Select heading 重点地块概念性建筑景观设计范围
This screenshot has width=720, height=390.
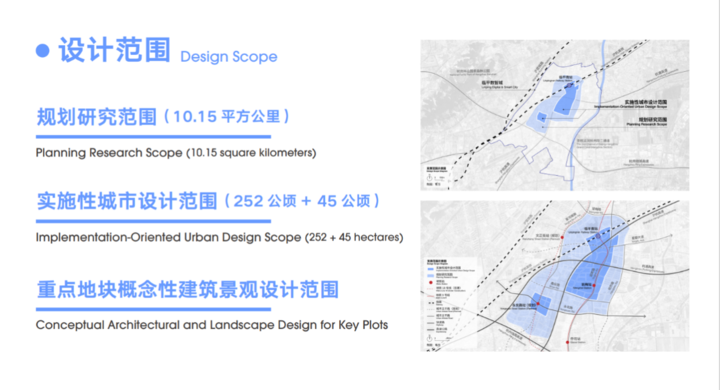(188, 289)
